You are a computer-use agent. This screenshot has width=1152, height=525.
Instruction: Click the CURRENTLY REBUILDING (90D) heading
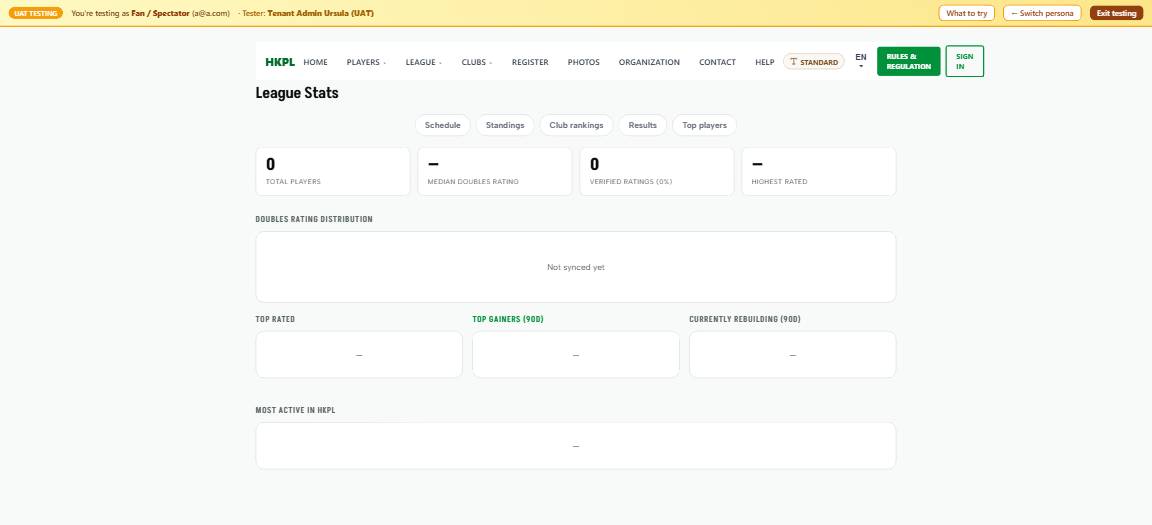coord(745,319)
